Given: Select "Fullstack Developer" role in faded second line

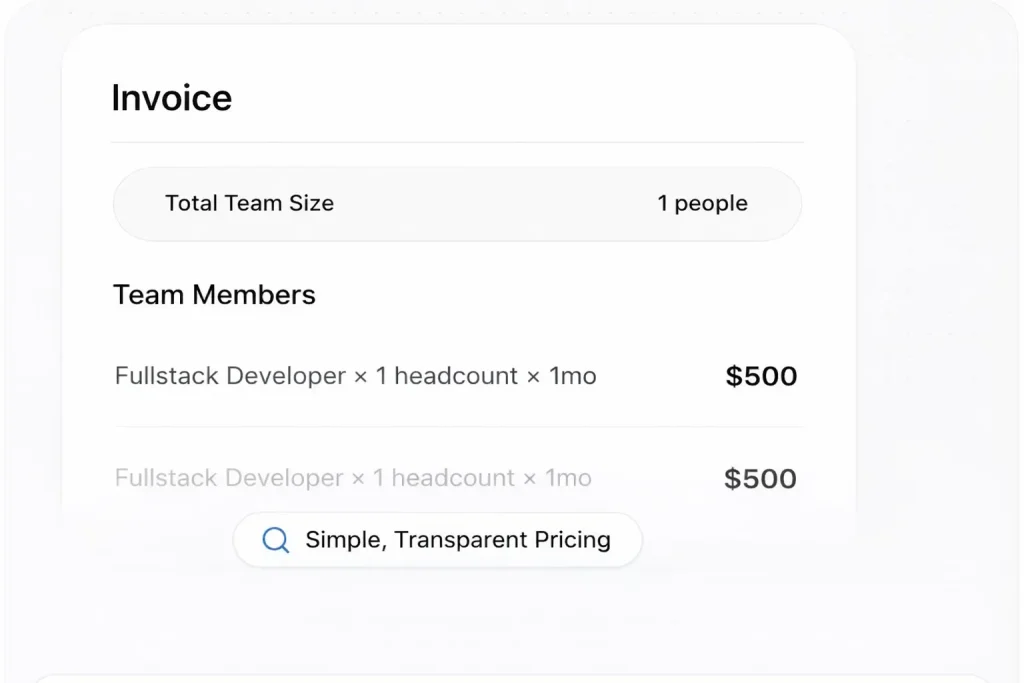Looking at the screenshot, I should [x=230, y=478].
